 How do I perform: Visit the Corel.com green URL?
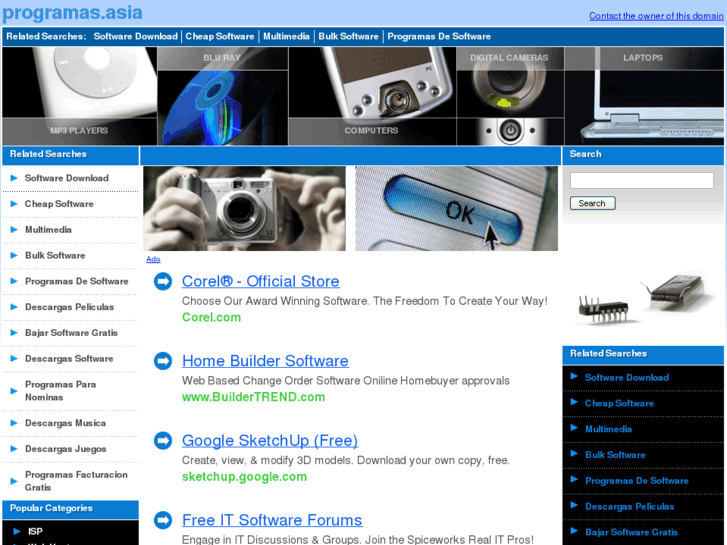pyautogui.click(x=211, y=317)
